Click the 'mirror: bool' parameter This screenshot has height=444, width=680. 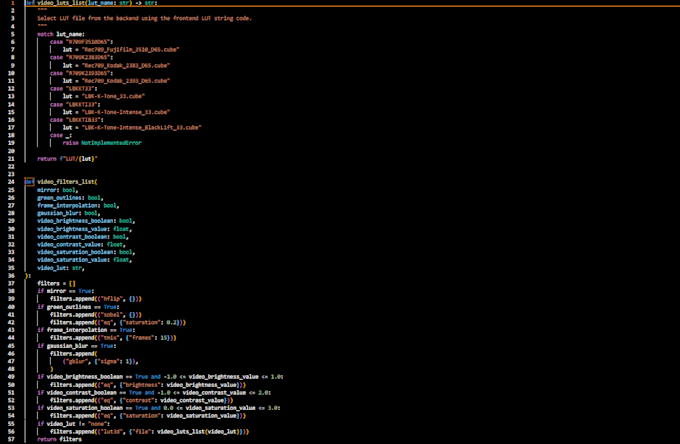coord(56,190)
